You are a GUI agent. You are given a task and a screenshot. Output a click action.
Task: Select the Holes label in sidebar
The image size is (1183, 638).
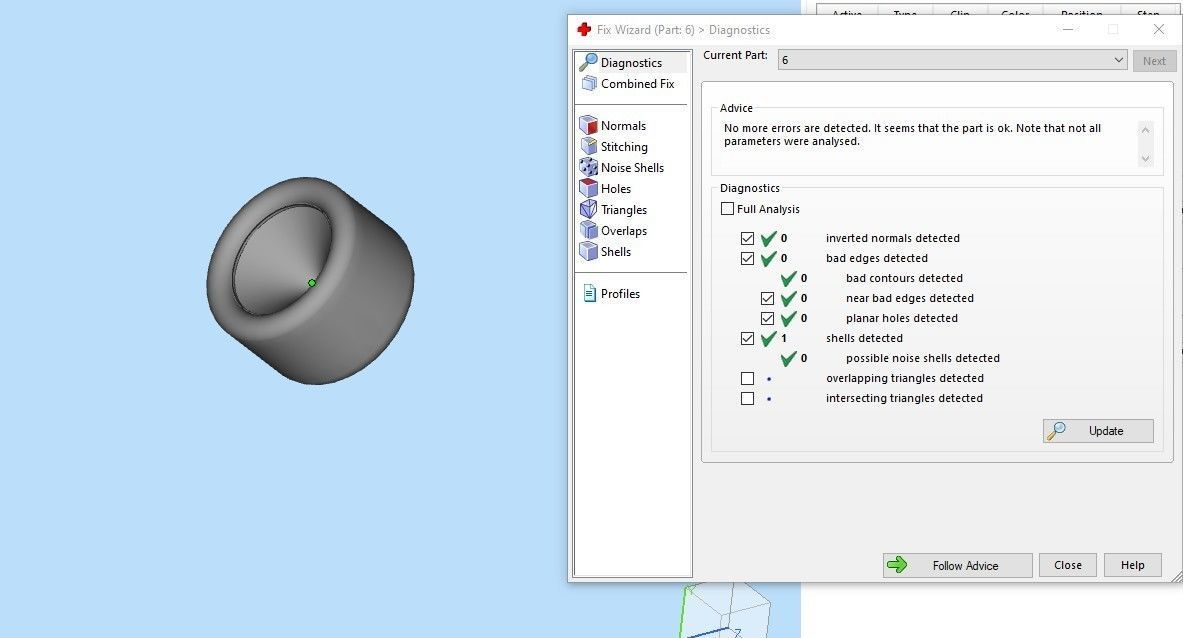point(616,189)
